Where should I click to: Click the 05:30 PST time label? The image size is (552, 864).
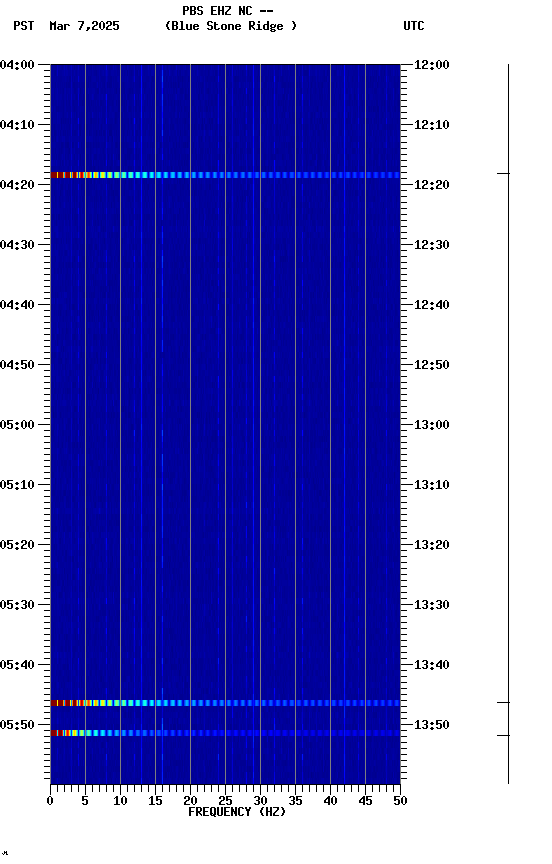[17, 605]
